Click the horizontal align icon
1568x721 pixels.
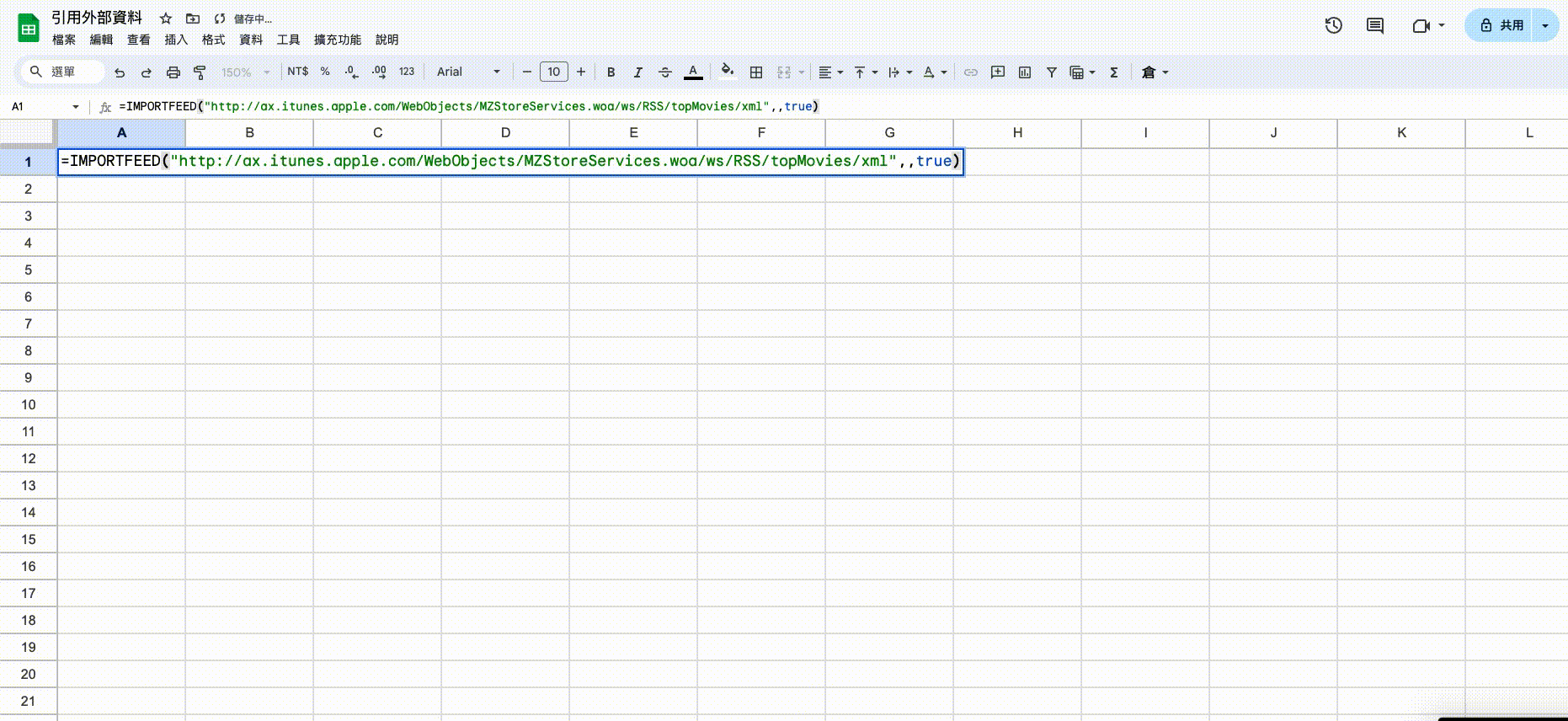[x=825, y=72]
